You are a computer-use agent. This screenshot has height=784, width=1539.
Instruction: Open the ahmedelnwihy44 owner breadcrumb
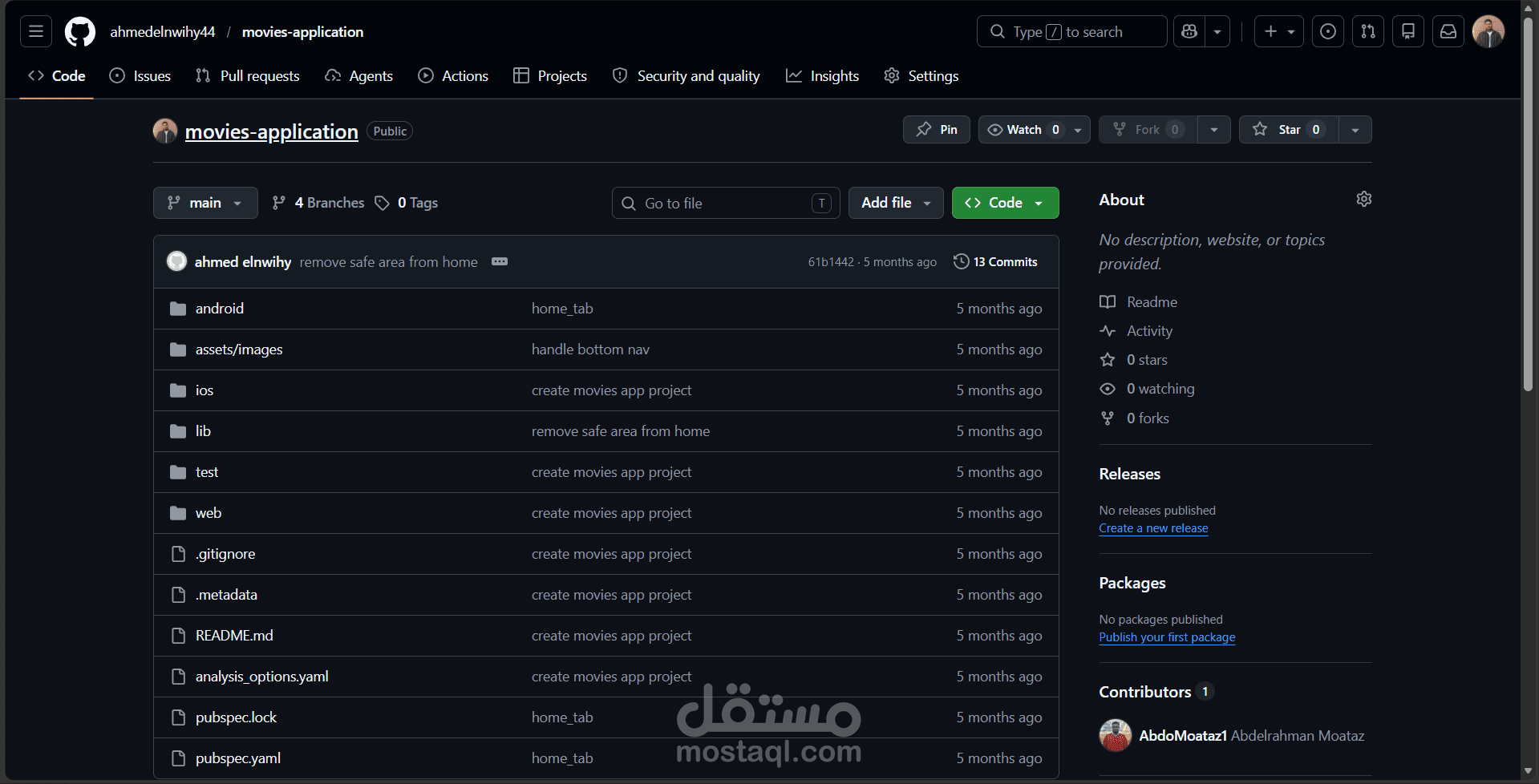point(163,31)
